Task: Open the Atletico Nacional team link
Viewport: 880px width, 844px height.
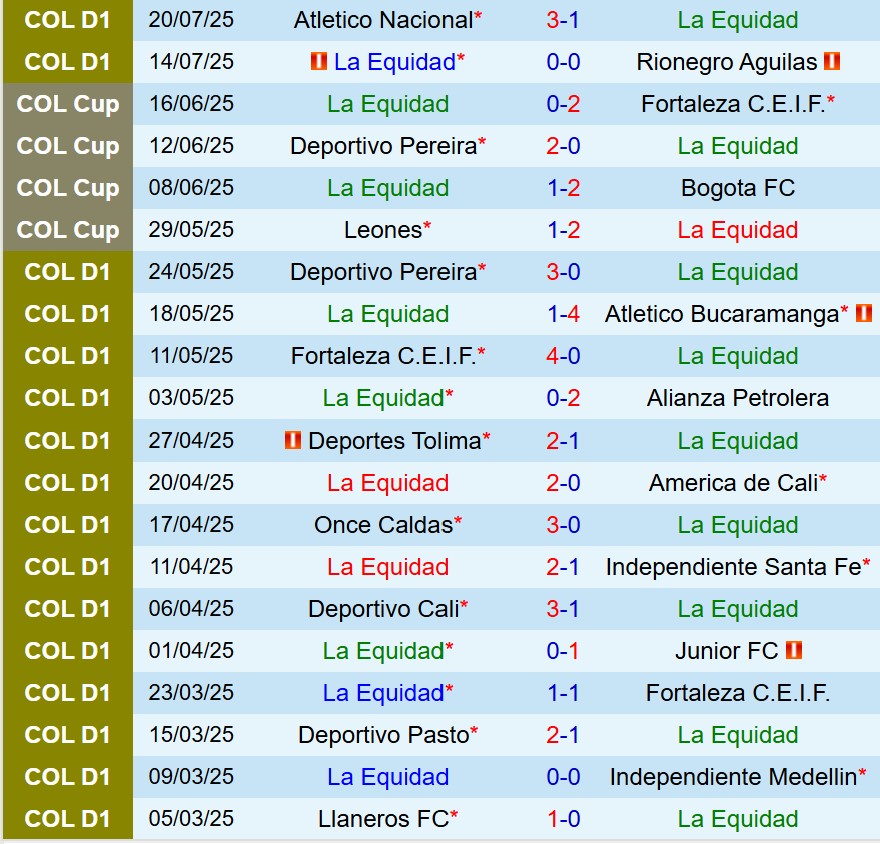Action: (x=383, y=20)
